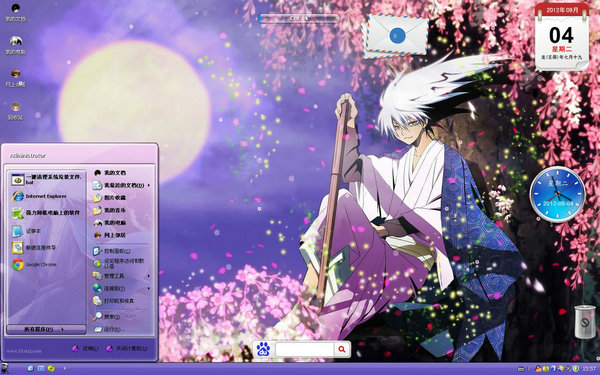Viewport: 600px width, 375px height.
Task: Run the 一键清理系统垃圾文件.bat item
Action: click(x=47, y=179)
